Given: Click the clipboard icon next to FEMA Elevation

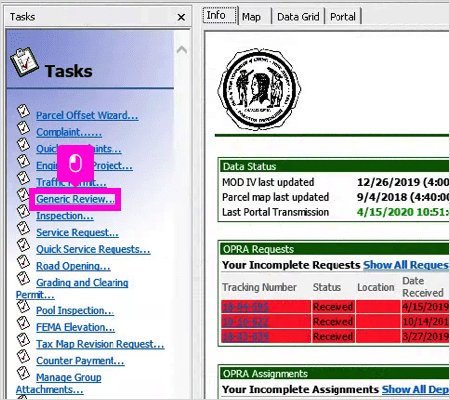Looking at the screenshot, I should 23,323.
